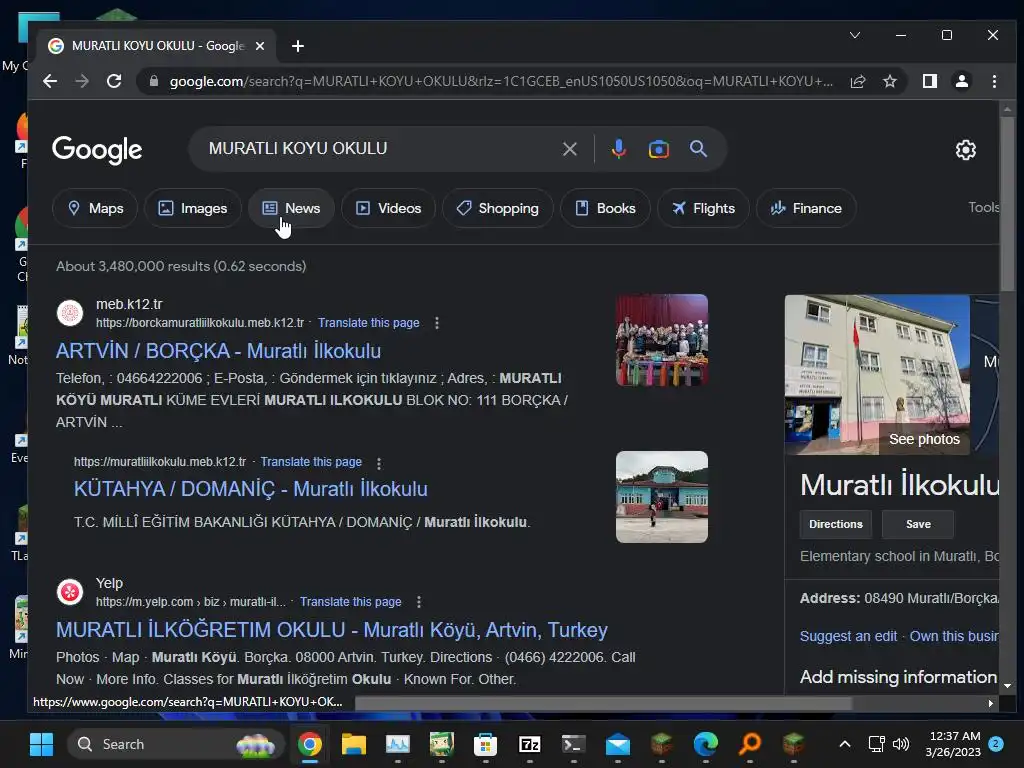This screenshot has width=1024, height=768.
Task: Open ARTVİN / BORÇKA - Muratlı İlkokulu result
Action: click(x=218, y=351)
